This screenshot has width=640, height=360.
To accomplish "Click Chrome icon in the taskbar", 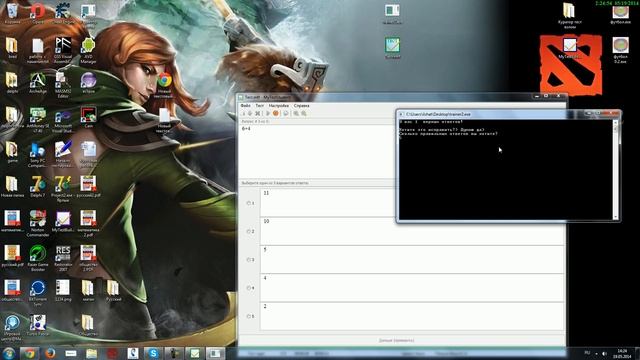I will [x=29, y=353].
